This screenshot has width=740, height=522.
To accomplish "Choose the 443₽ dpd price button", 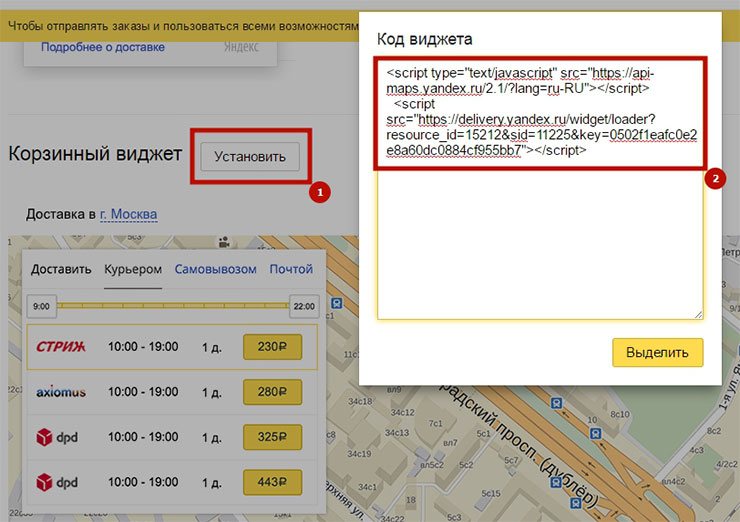I will [272, 482].
